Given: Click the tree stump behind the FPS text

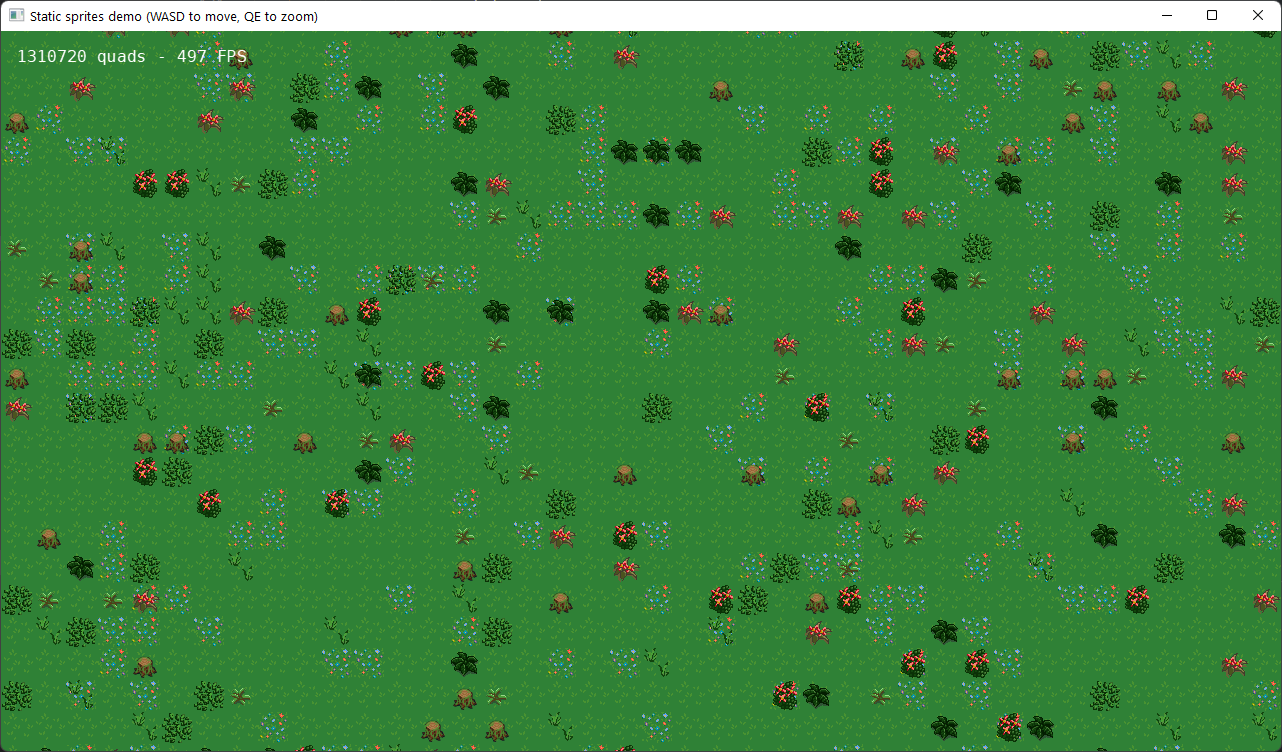Looking at the screenshot, I should tap(240, 57).
